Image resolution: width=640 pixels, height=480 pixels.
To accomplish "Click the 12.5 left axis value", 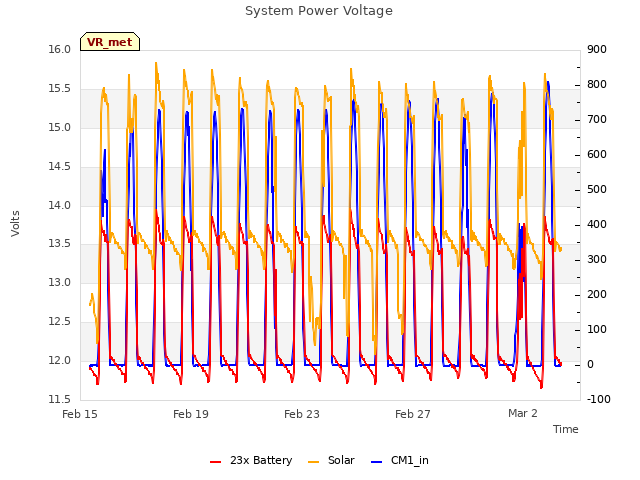I will [60, 322].
